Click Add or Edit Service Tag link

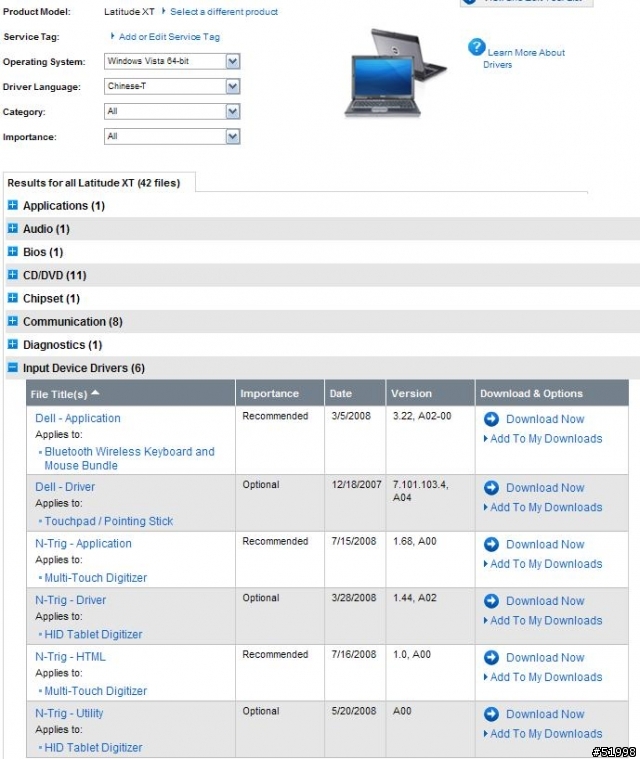(x=169, y=37)
